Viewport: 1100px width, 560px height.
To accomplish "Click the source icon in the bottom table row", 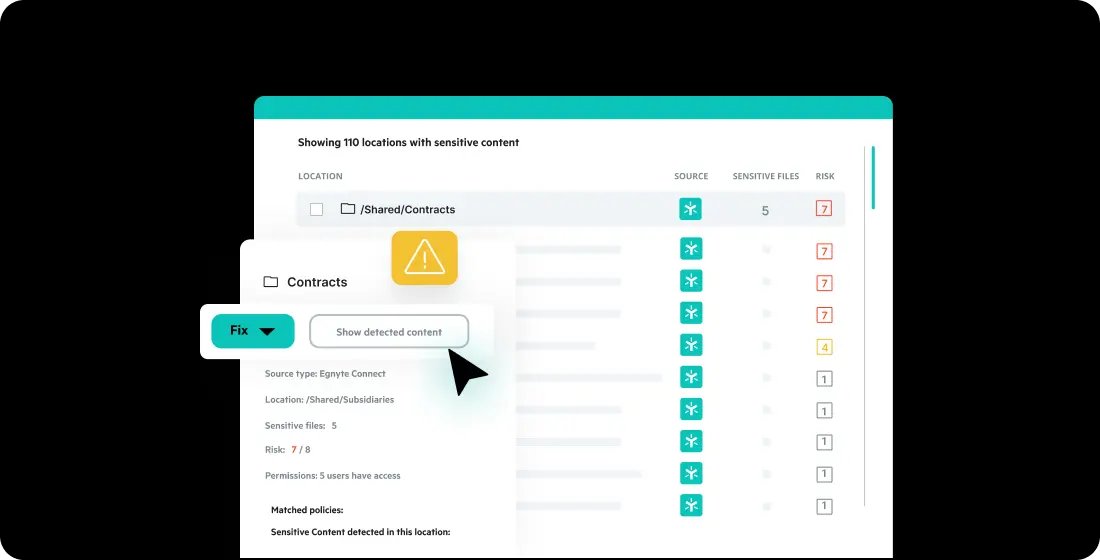I will click(691, 505).
